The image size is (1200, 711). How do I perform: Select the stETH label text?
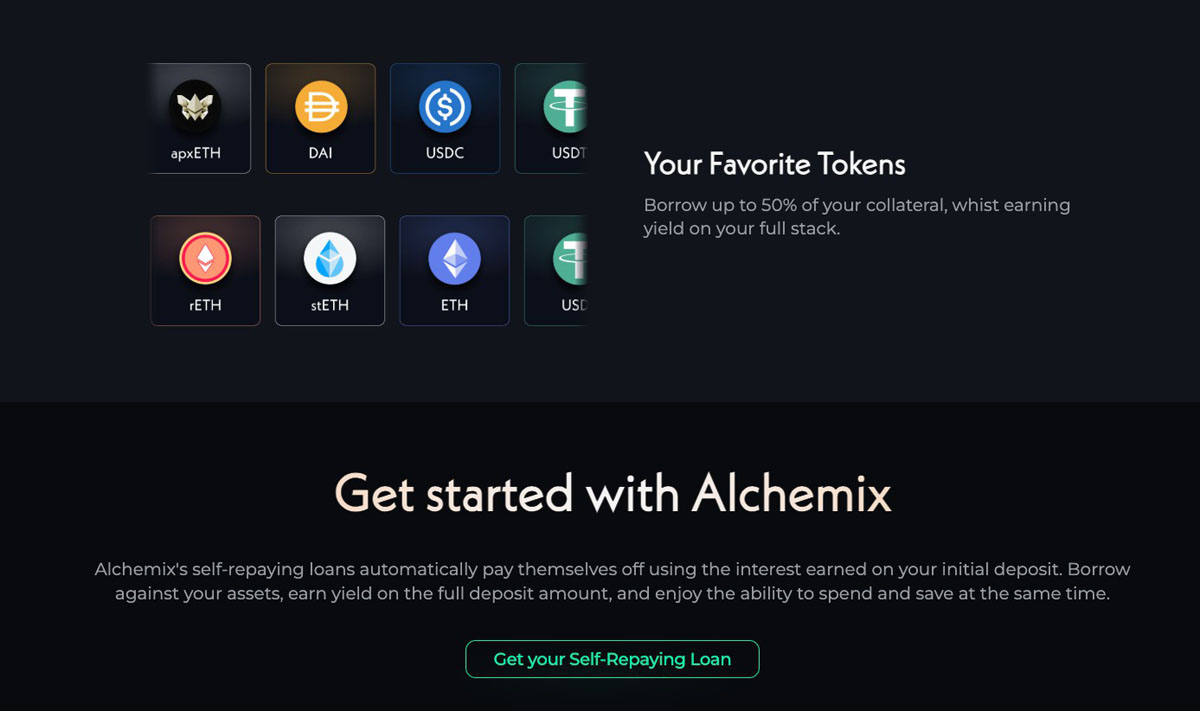point(330,305)
